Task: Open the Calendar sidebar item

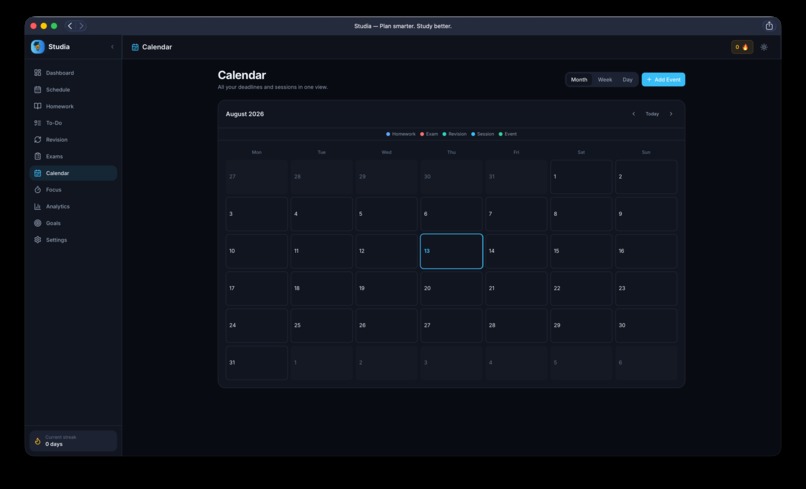Action: 74,173
